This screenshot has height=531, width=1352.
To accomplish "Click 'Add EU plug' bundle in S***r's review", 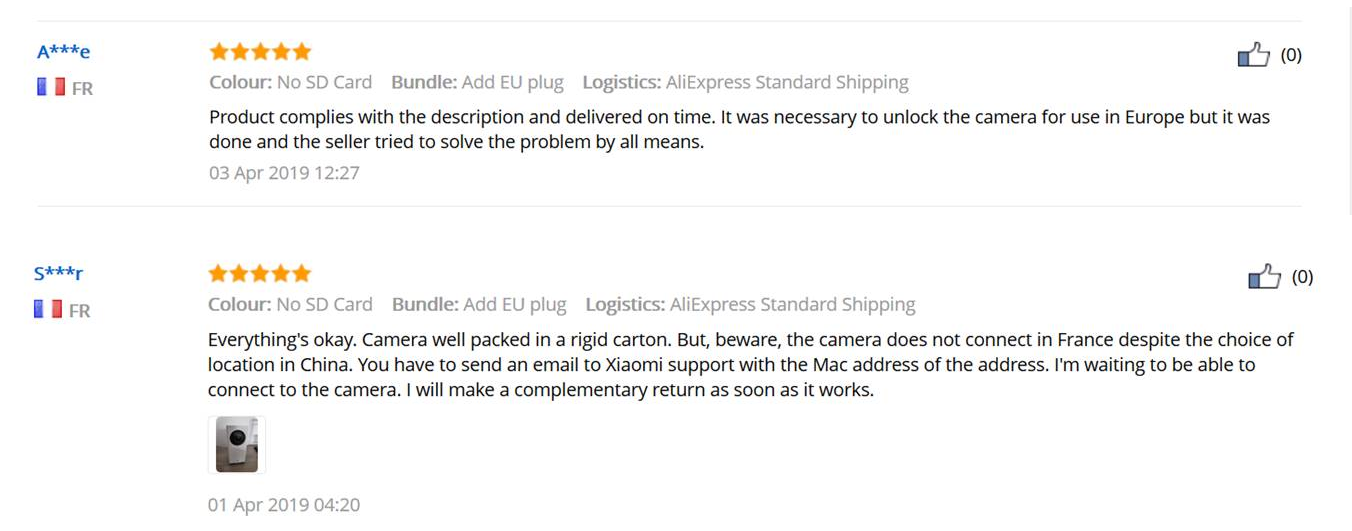I will (x=515, y=304).
